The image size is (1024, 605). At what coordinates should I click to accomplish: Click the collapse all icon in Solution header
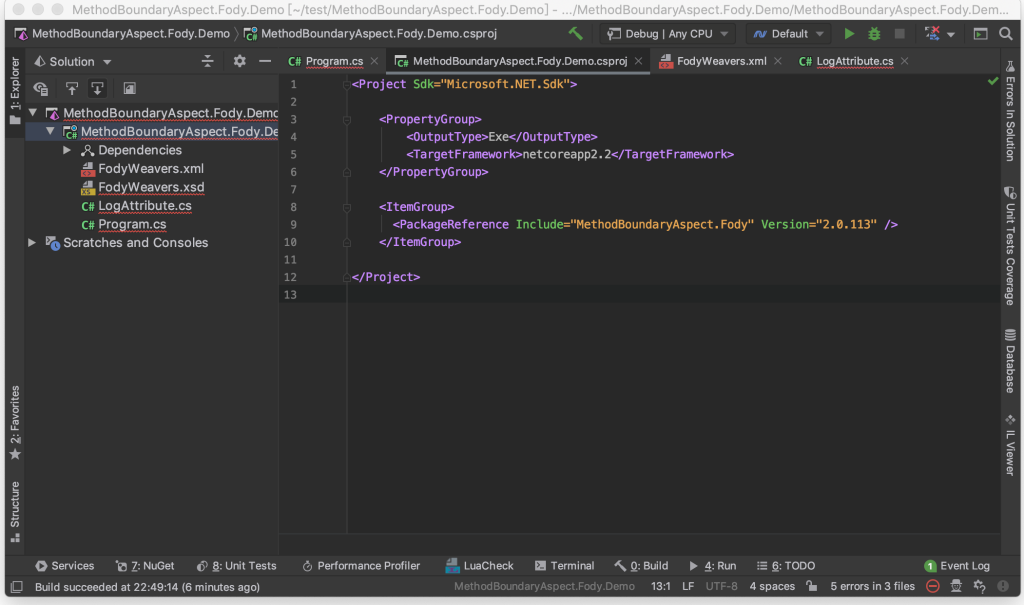point(208,61)
